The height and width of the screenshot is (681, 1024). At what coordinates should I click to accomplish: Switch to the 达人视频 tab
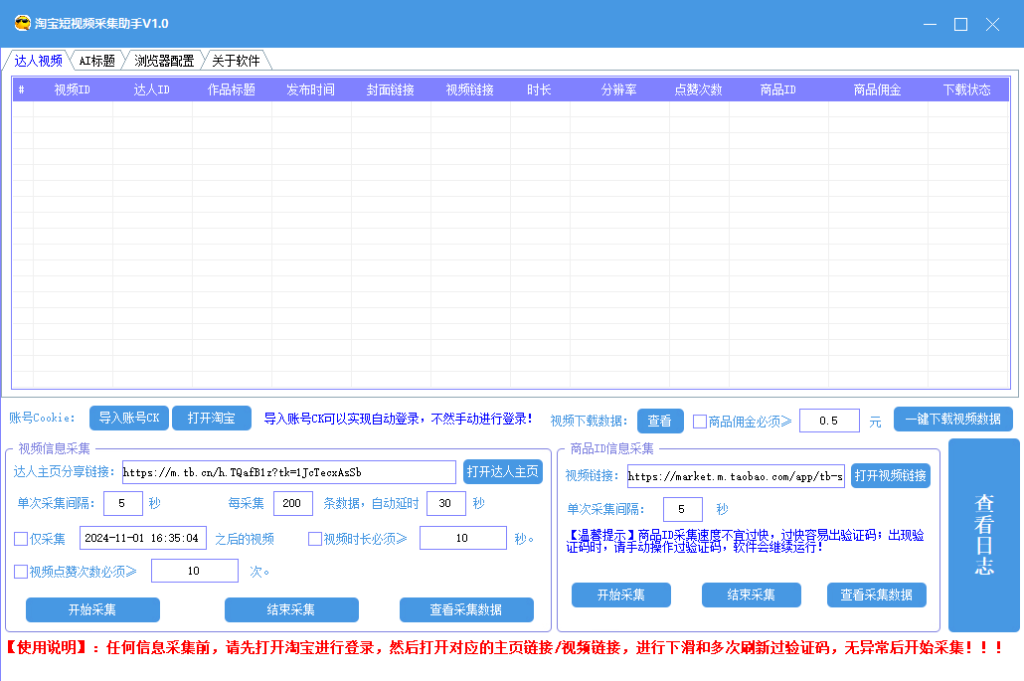coord(38,61)
